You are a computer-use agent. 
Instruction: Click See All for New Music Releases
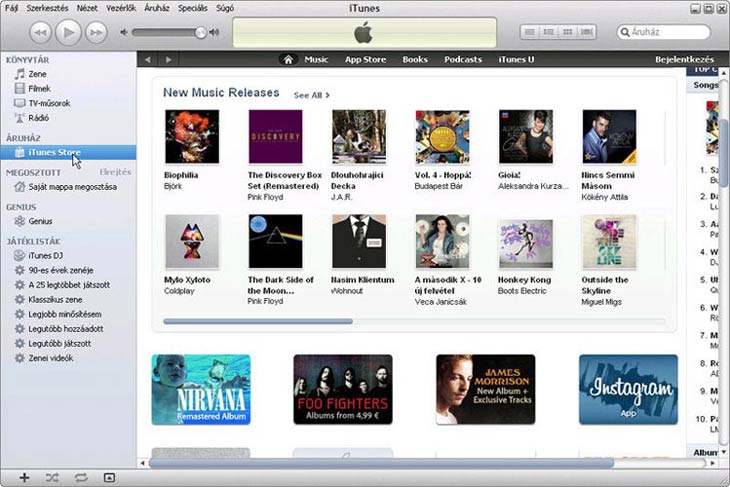pos(311,95)
